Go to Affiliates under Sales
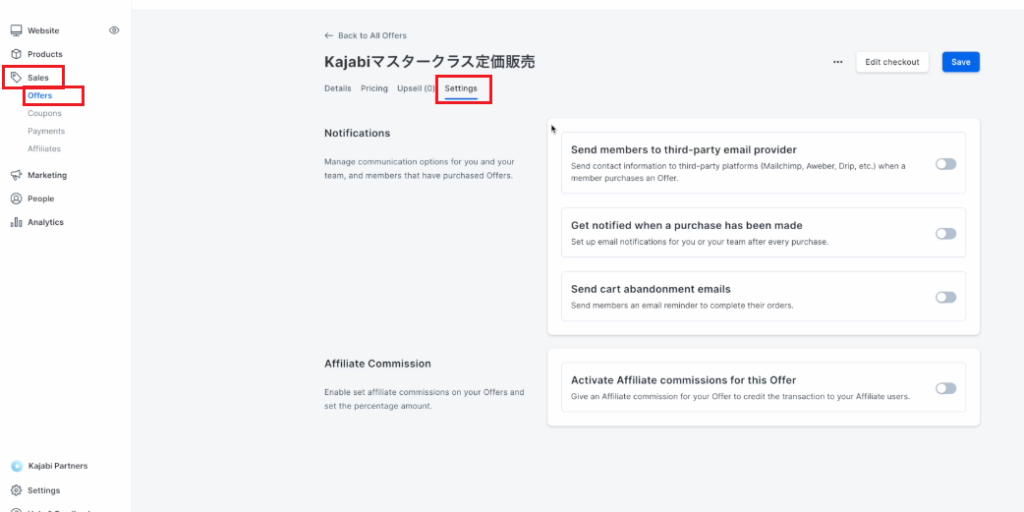The height and width of the screenshot is (512, 1024). tap(44, 149)
